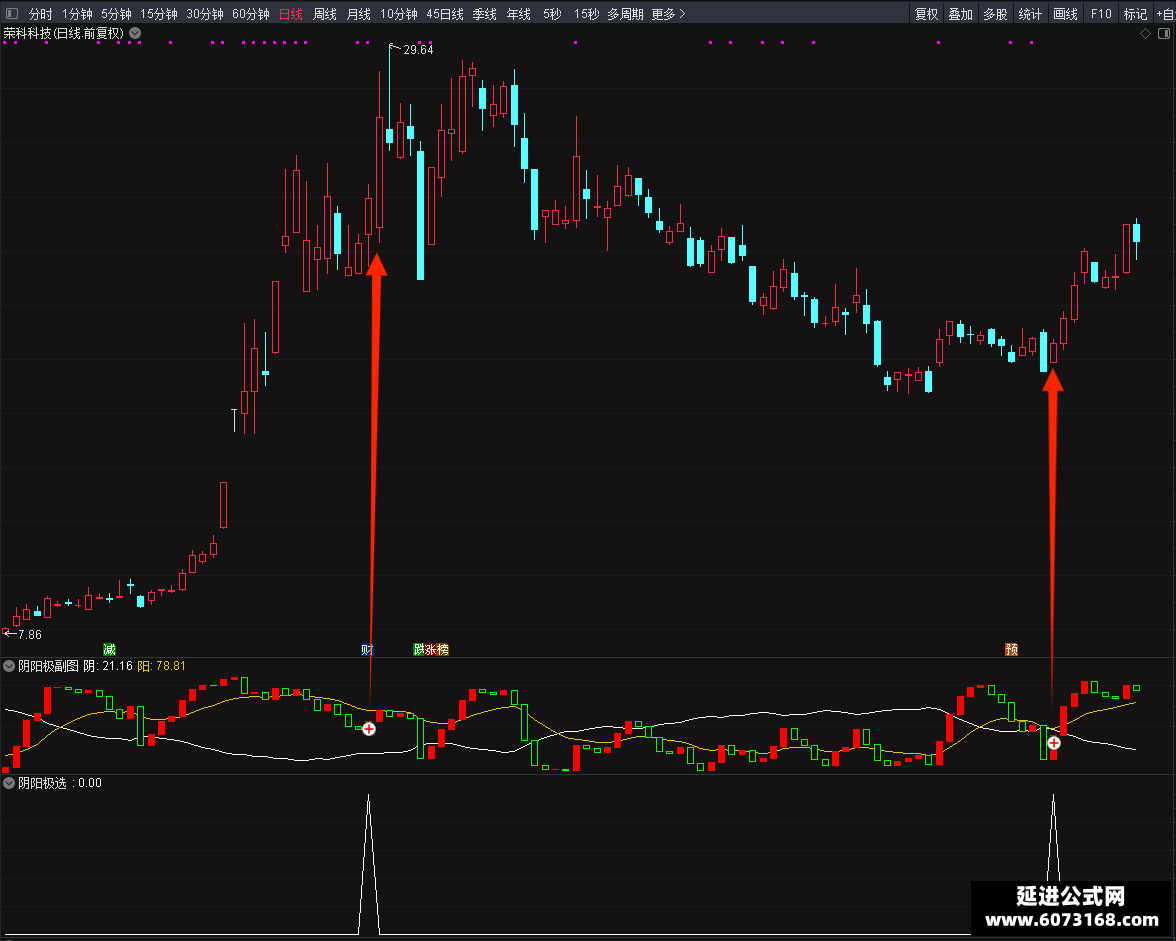Switch to the 60分钟 period tab
The width and height of the screenshot is (1176, 941).
250,13
